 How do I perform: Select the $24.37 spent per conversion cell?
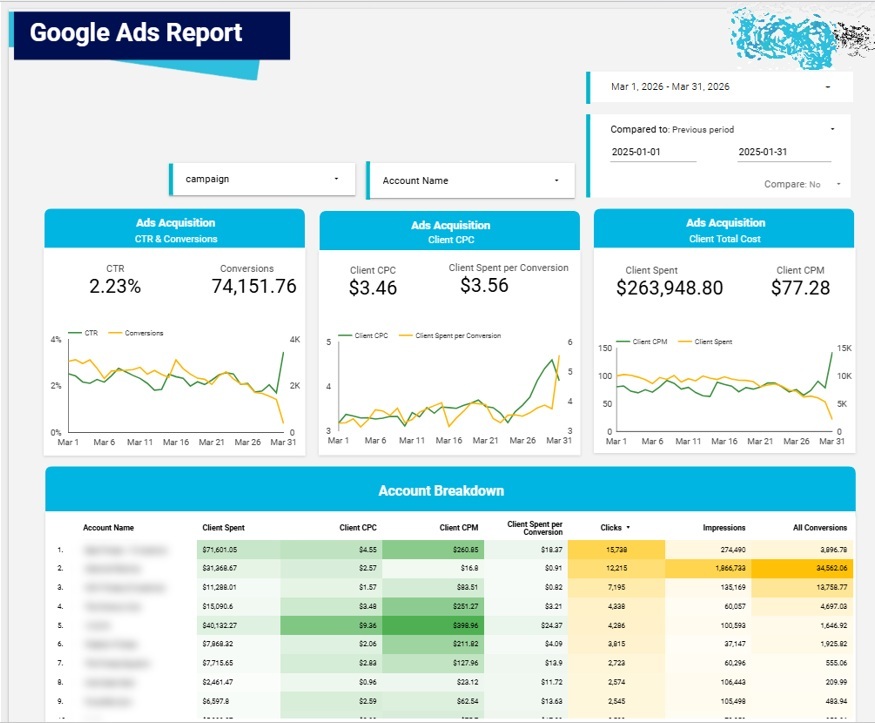click(526, 625)
